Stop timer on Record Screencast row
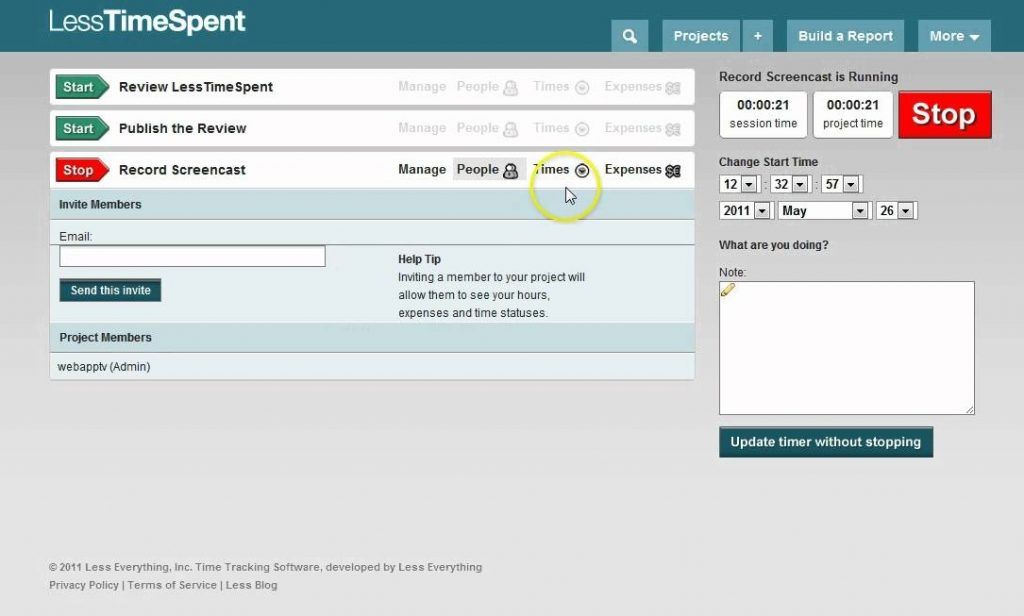 77,170
